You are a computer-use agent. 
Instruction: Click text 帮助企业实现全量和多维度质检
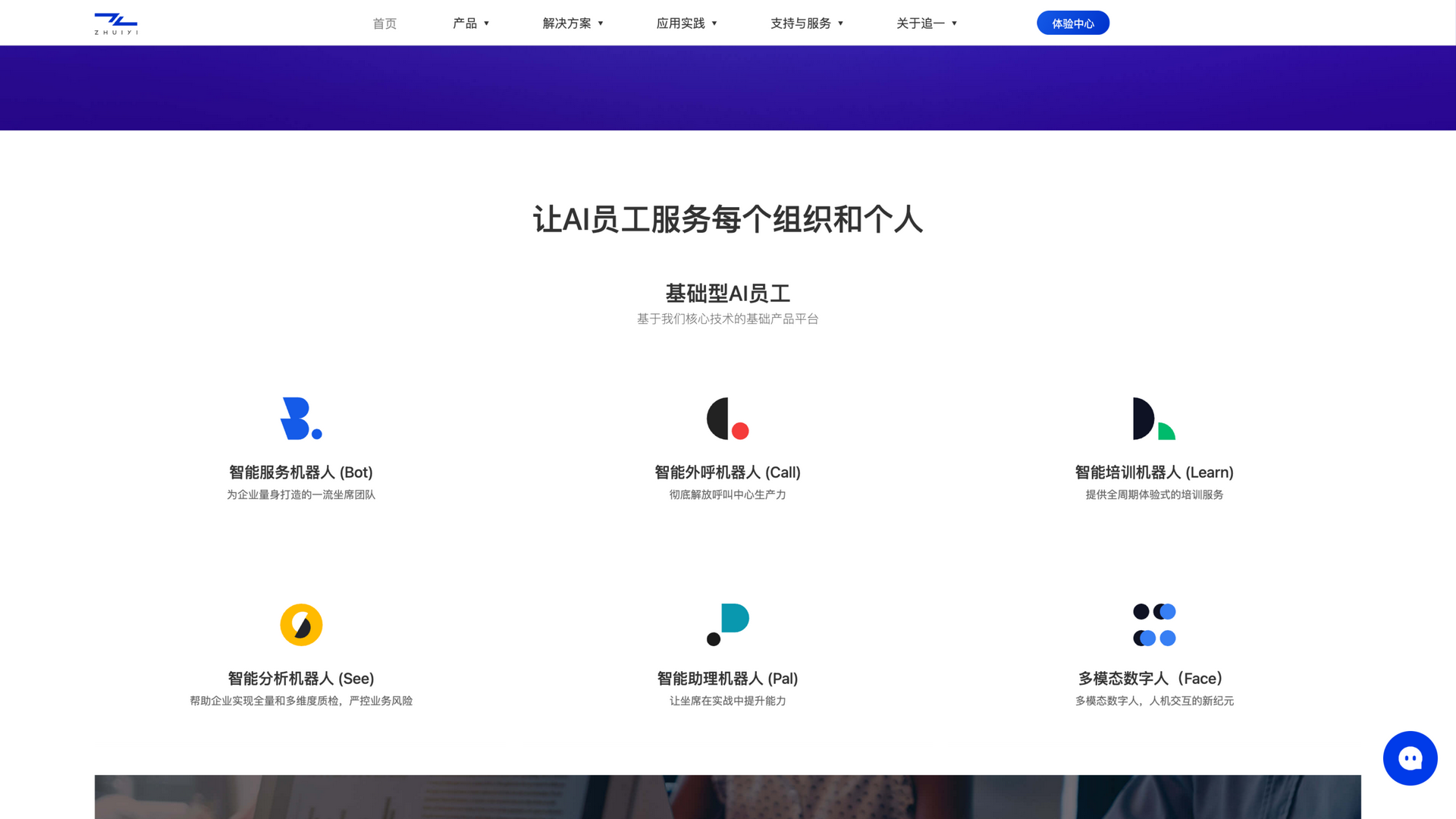tap(264, 701)
